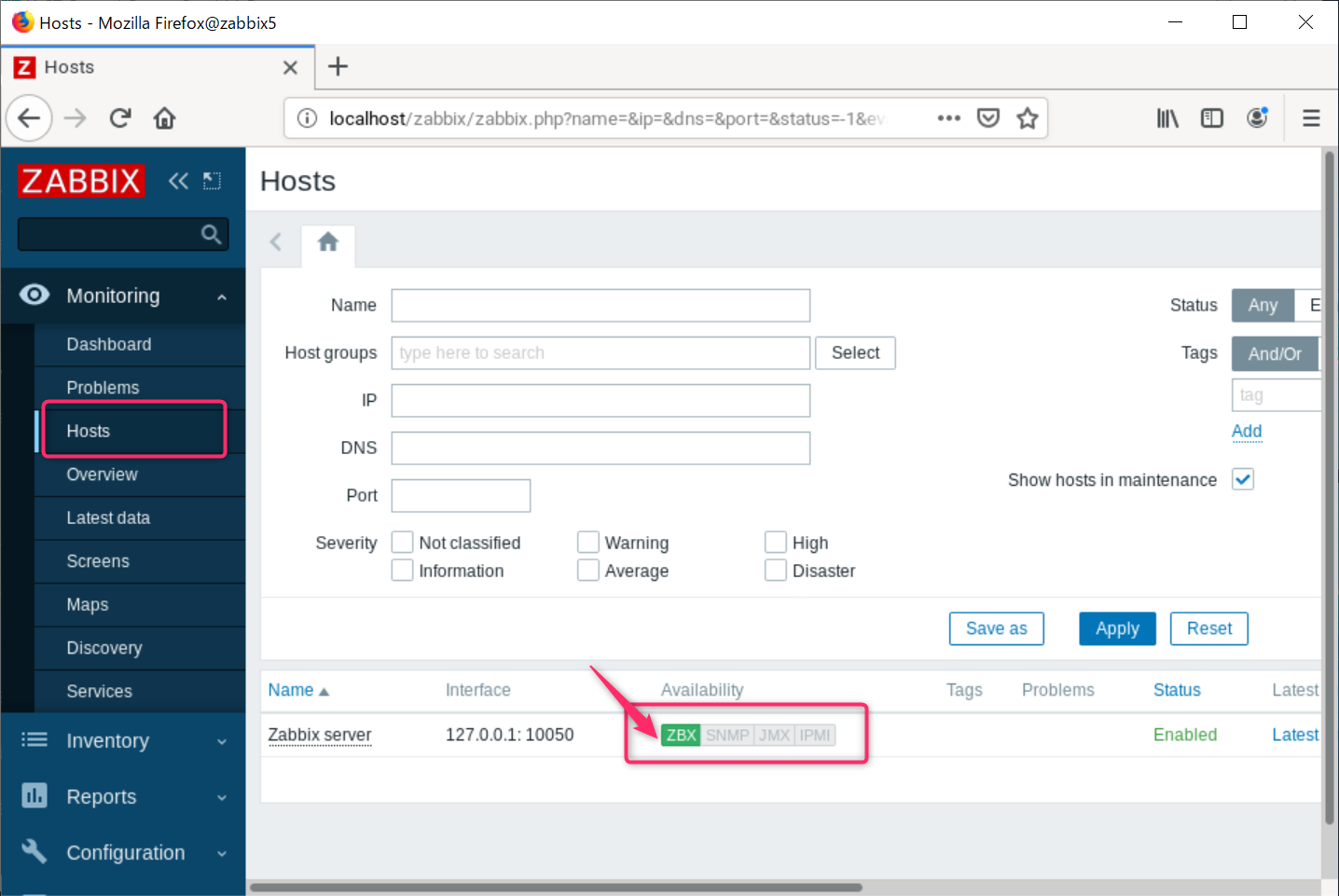
Task: Click the Firefox forward arrow button
Action: 75,118
